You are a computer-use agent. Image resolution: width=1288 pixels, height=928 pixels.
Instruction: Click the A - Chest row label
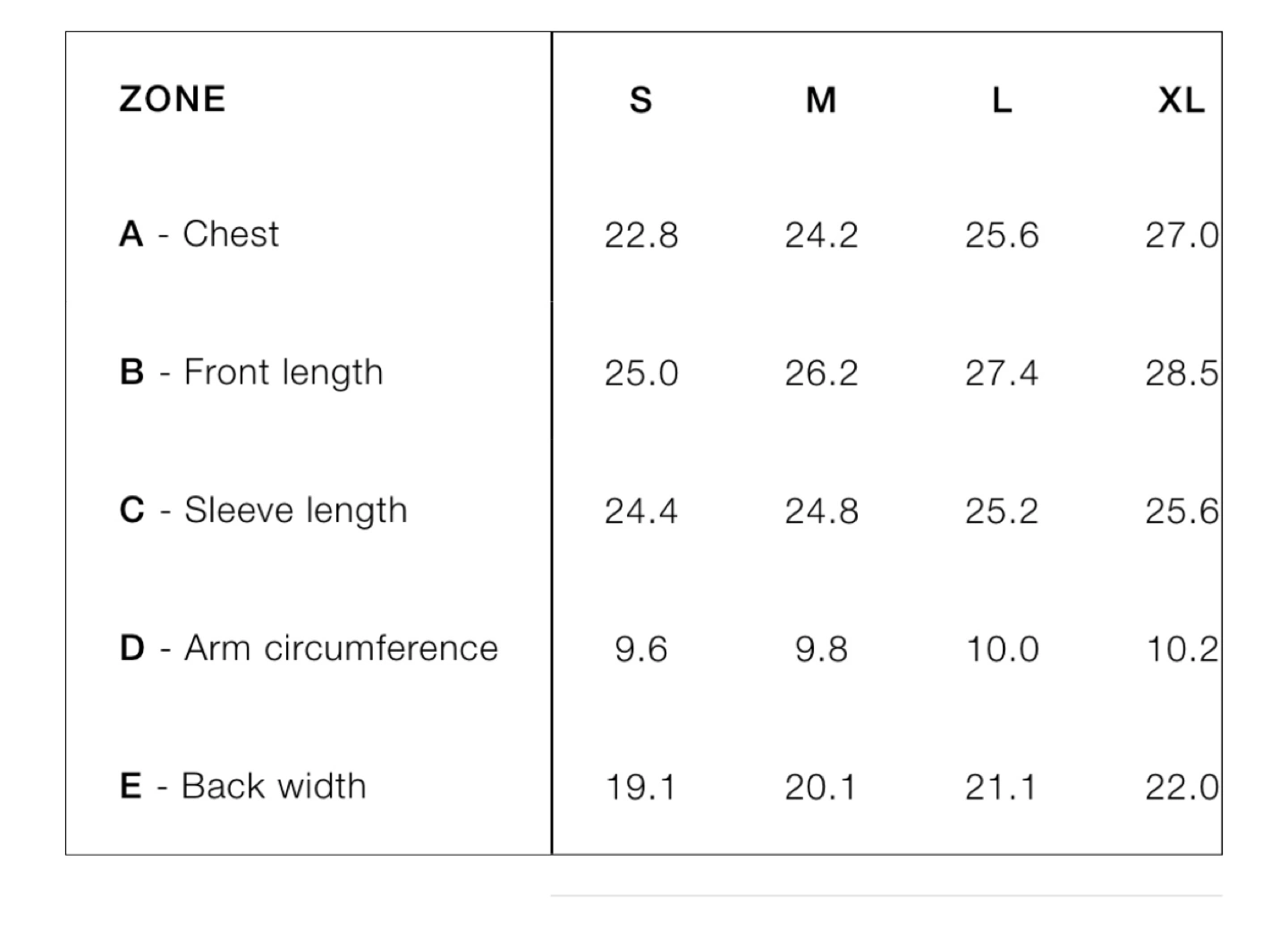click(199, 234)
